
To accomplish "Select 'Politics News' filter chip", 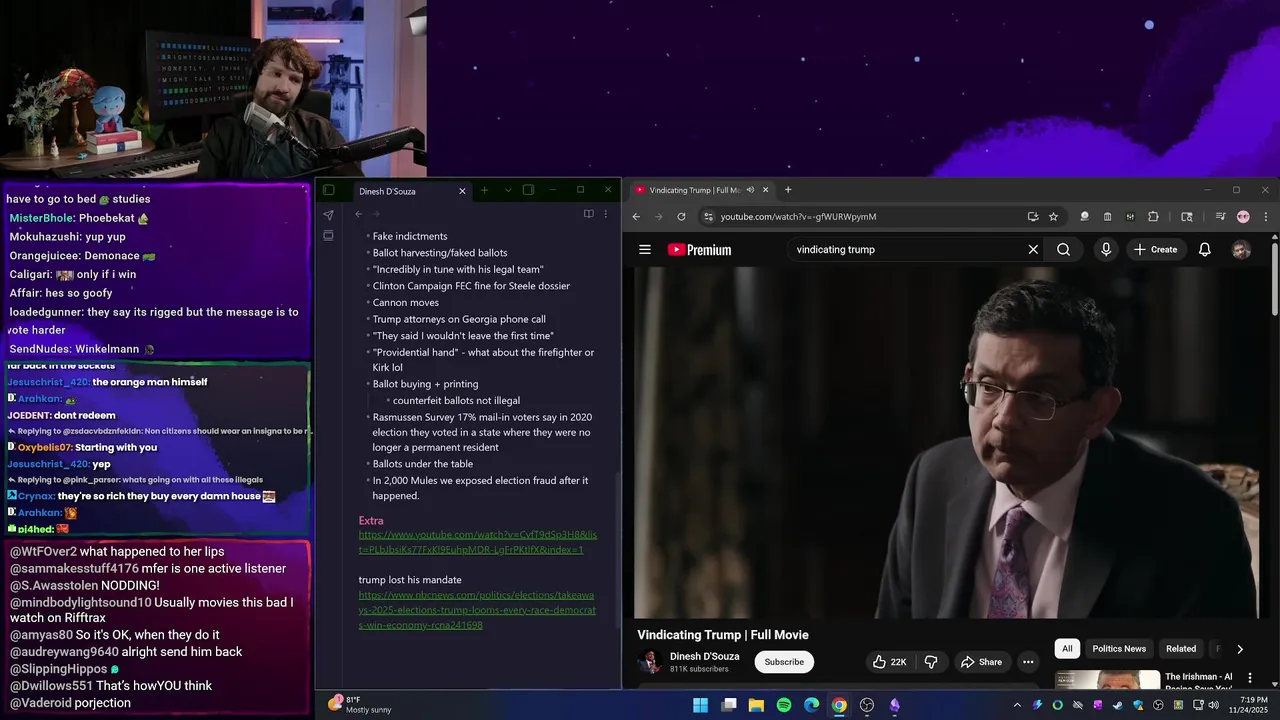I will click(x=1119, y=649).
